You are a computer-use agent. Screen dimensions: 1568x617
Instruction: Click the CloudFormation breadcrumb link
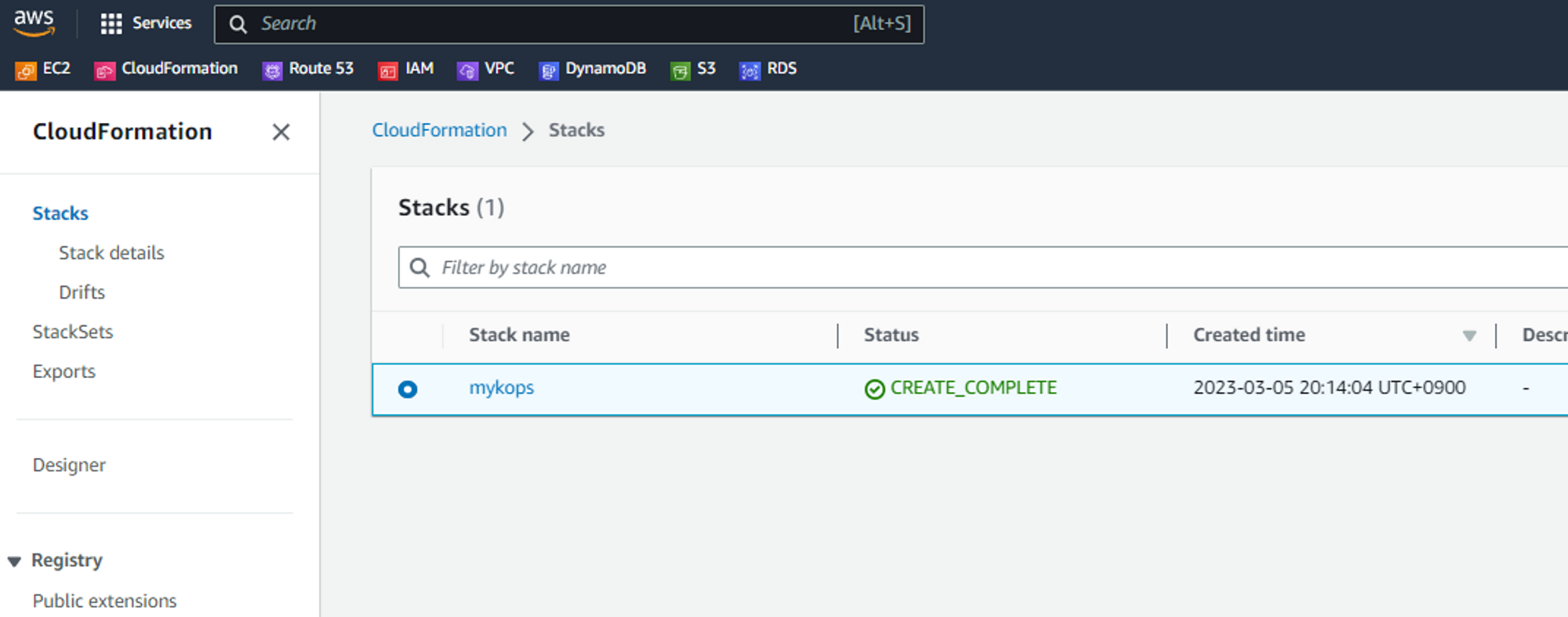coord(439,130)
